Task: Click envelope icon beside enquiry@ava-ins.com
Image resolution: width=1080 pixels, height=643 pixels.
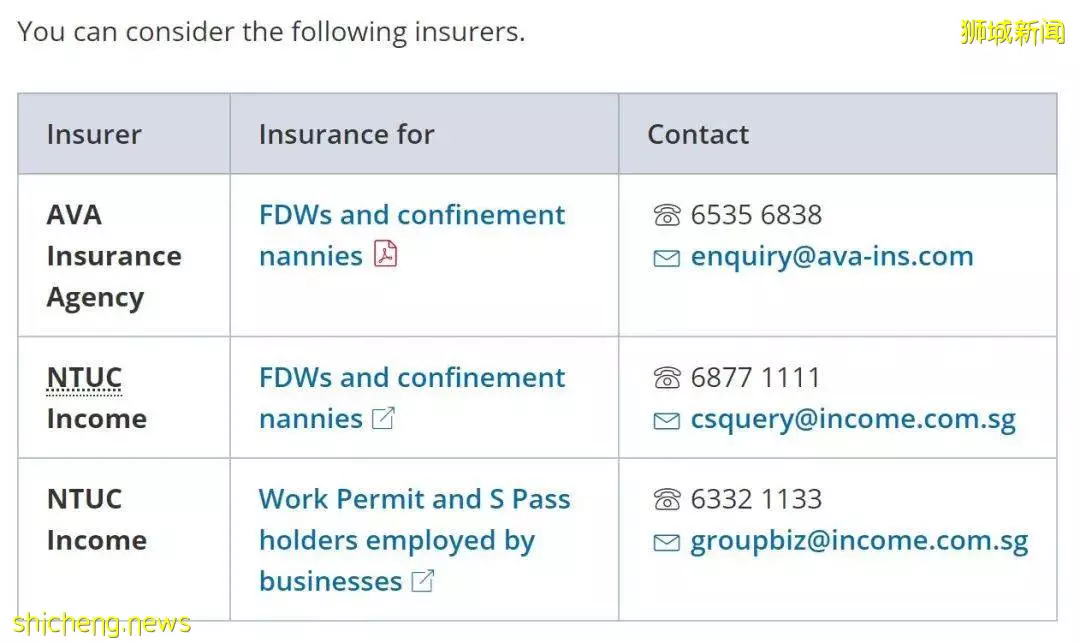Action: click(667, 259)
